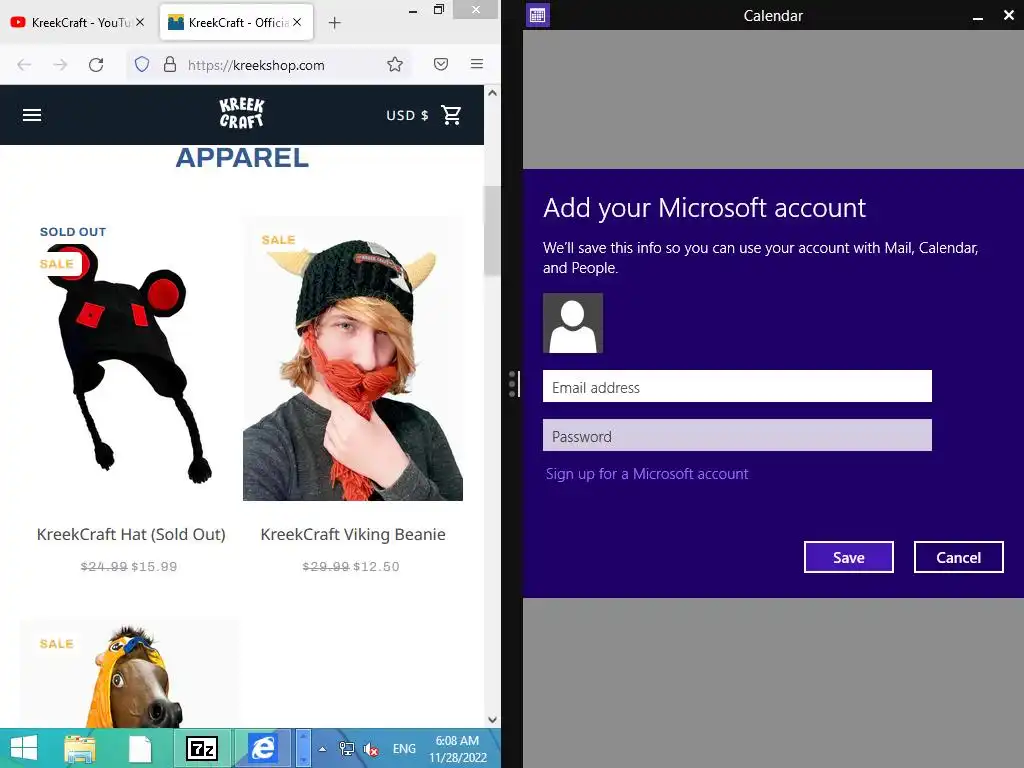Click the split-view divider handle

513,384
